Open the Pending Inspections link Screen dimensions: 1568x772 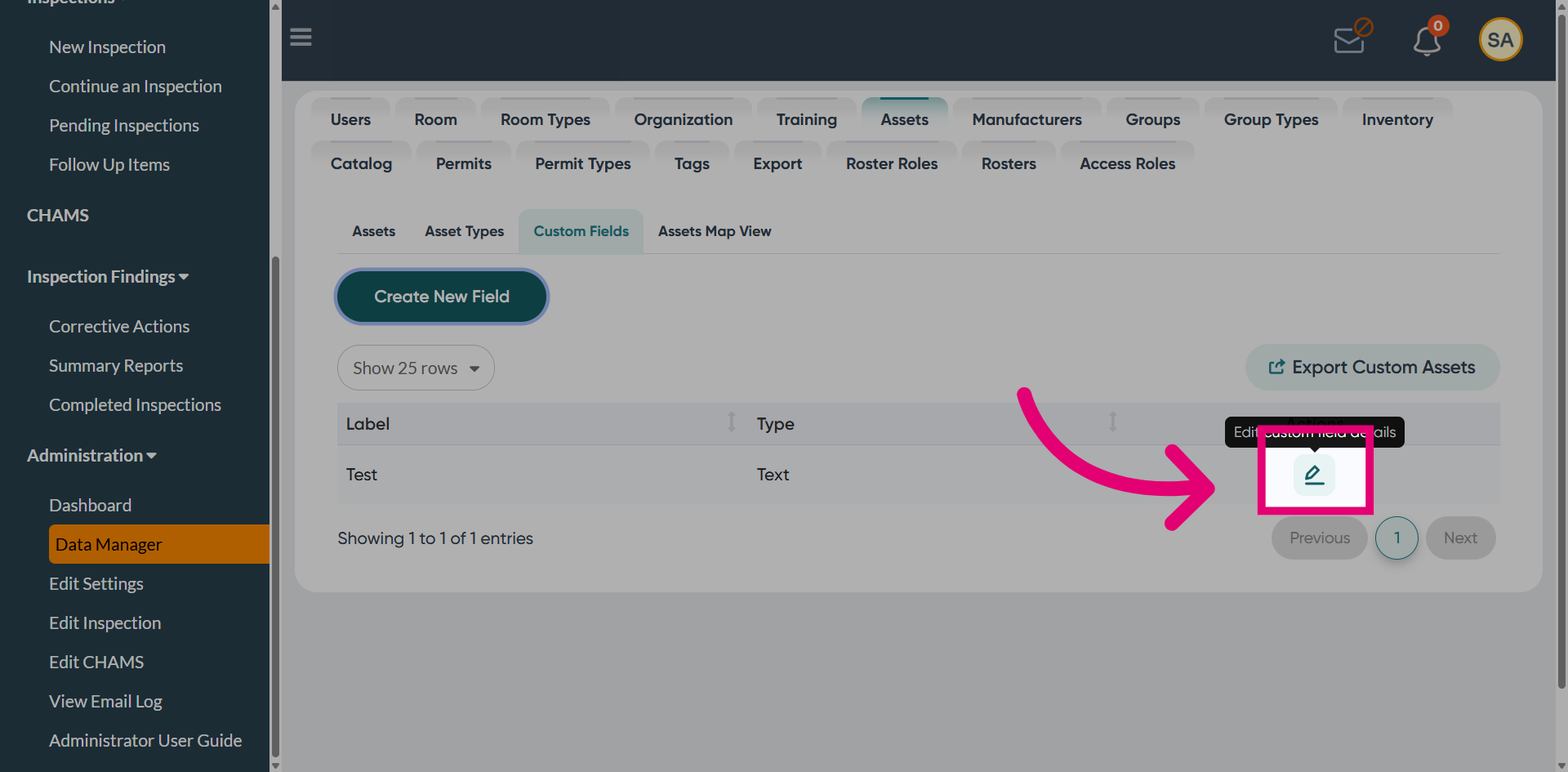[123, 126]
